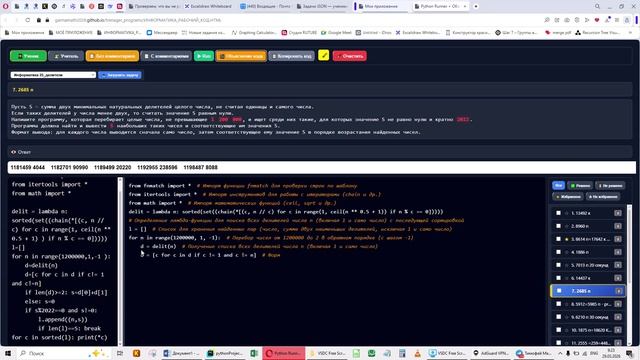Click square icon right of task 6. 14437 к
This screenshot has height=360, width=640.
pos(618,278)
